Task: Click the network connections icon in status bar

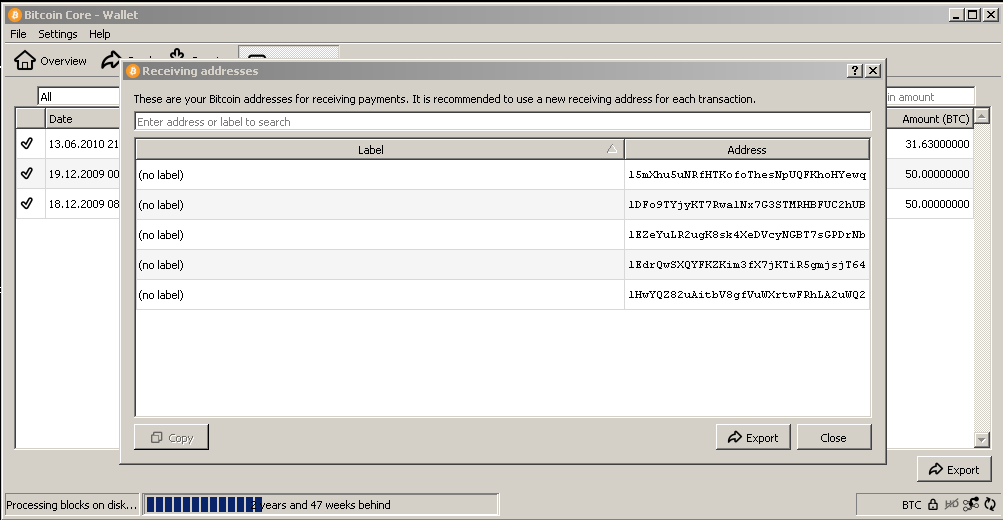Action: point(971,505)
